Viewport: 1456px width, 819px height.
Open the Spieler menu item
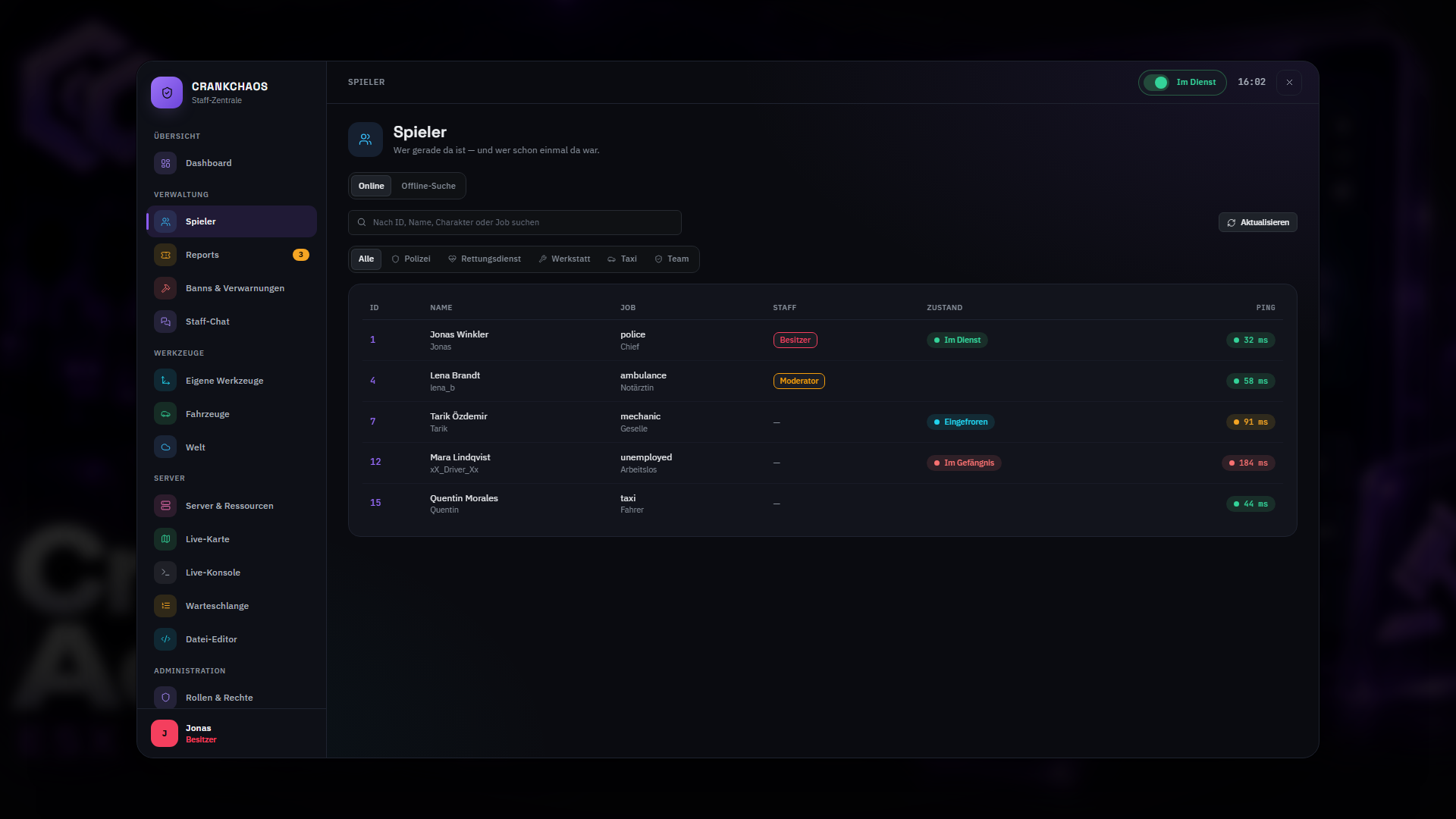232,221
